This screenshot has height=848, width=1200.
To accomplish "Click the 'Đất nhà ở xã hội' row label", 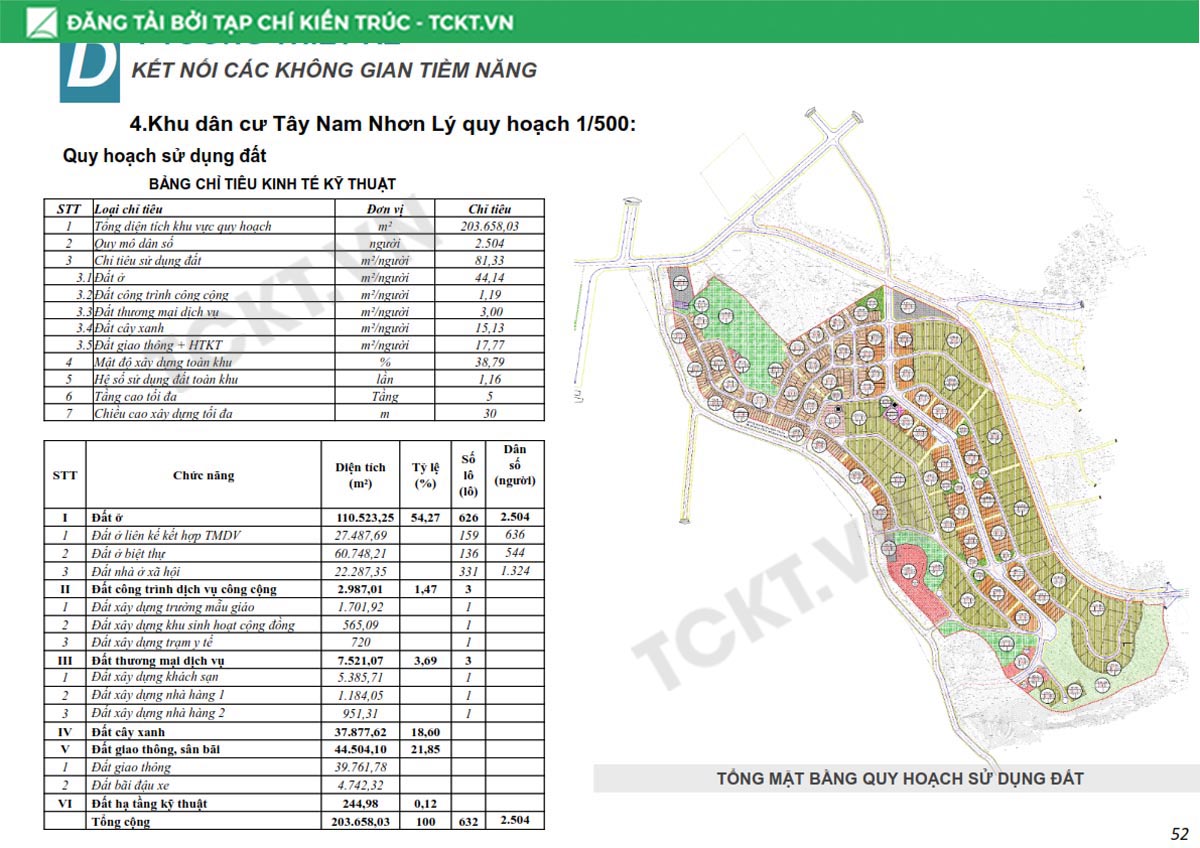I will [x=136, y=571].
